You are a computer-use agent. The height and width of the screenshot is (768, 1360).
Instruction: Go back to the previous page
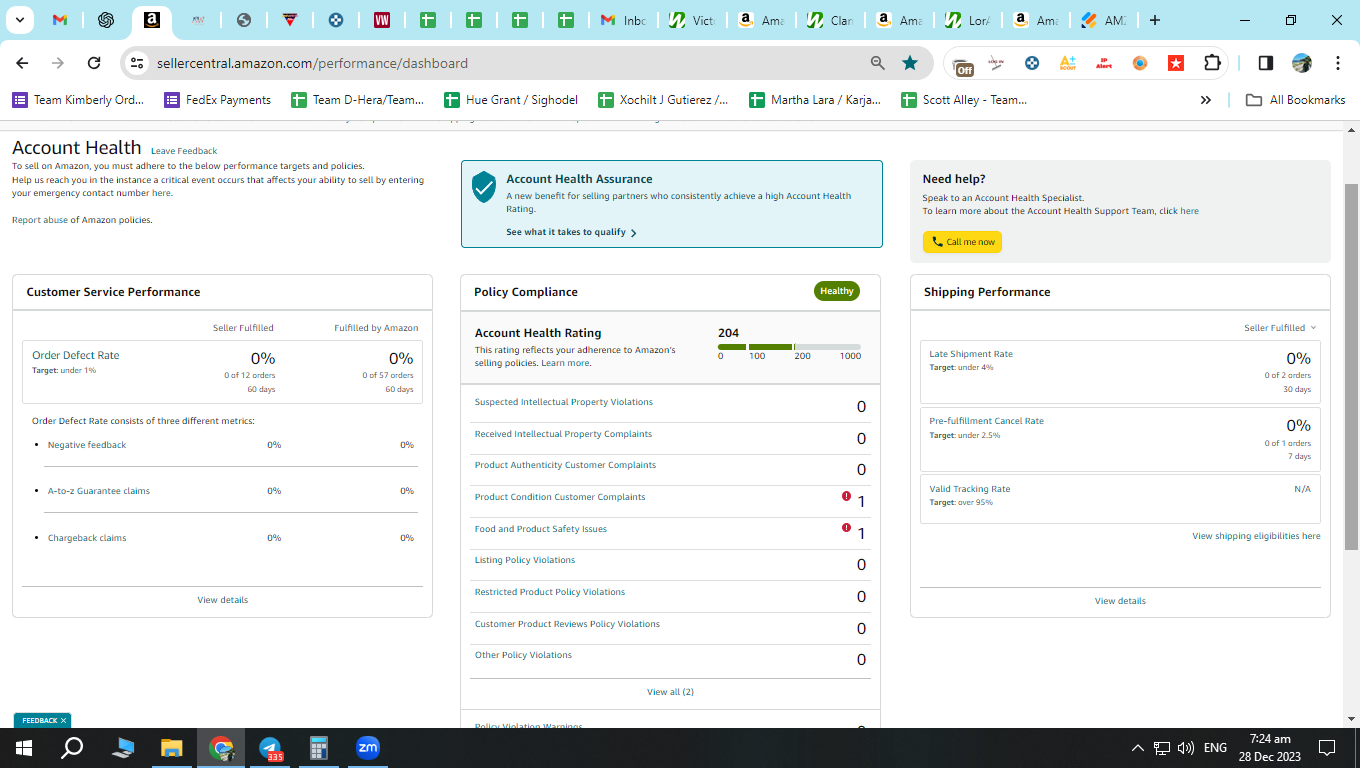pyautogui.click(x=23, y=63)
